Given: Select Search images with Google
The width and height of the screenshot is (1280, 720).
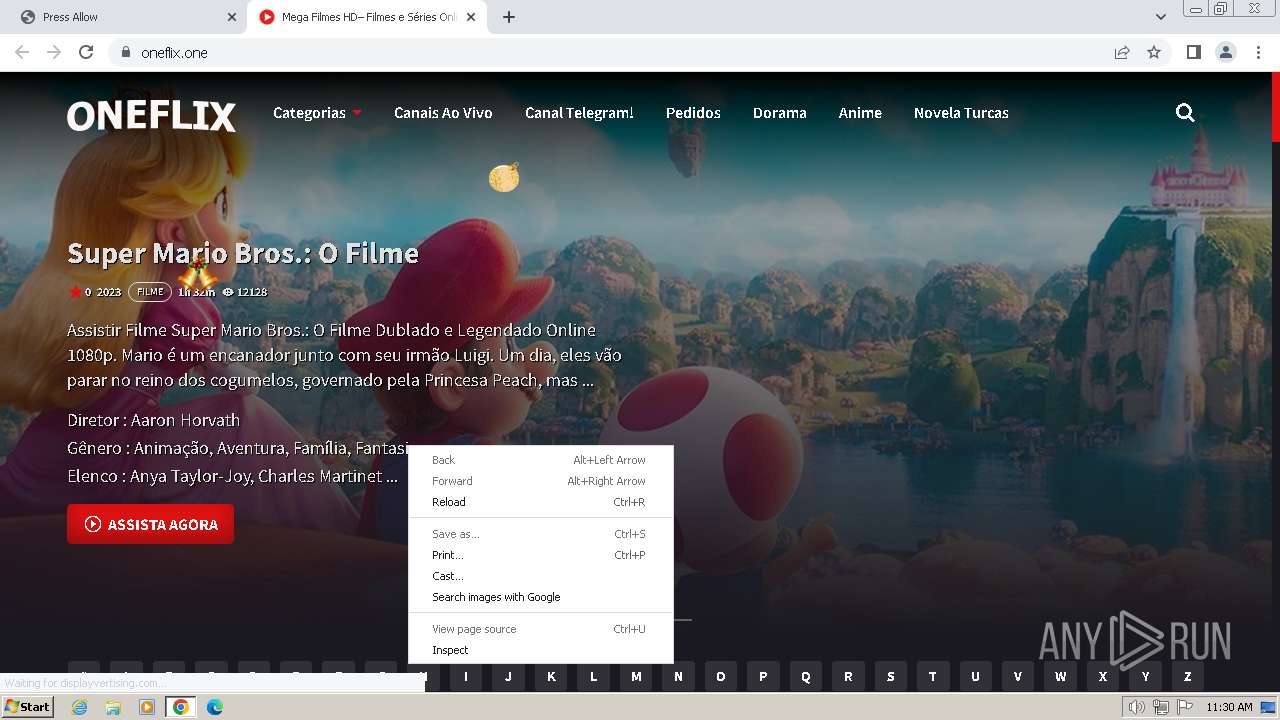Looking at the screenshot, I should pyautogui.click(x=540, y=597).
